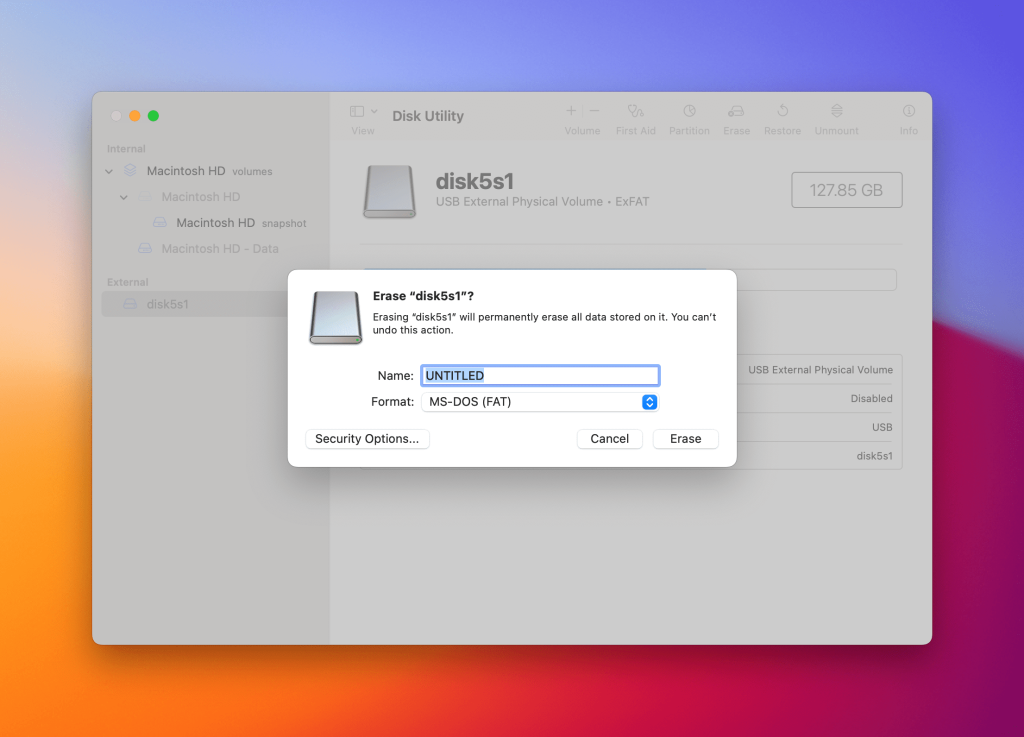Collapse the nested Macintosh HD container
This screenshot has width=1024, height=737.
(123, 197)
